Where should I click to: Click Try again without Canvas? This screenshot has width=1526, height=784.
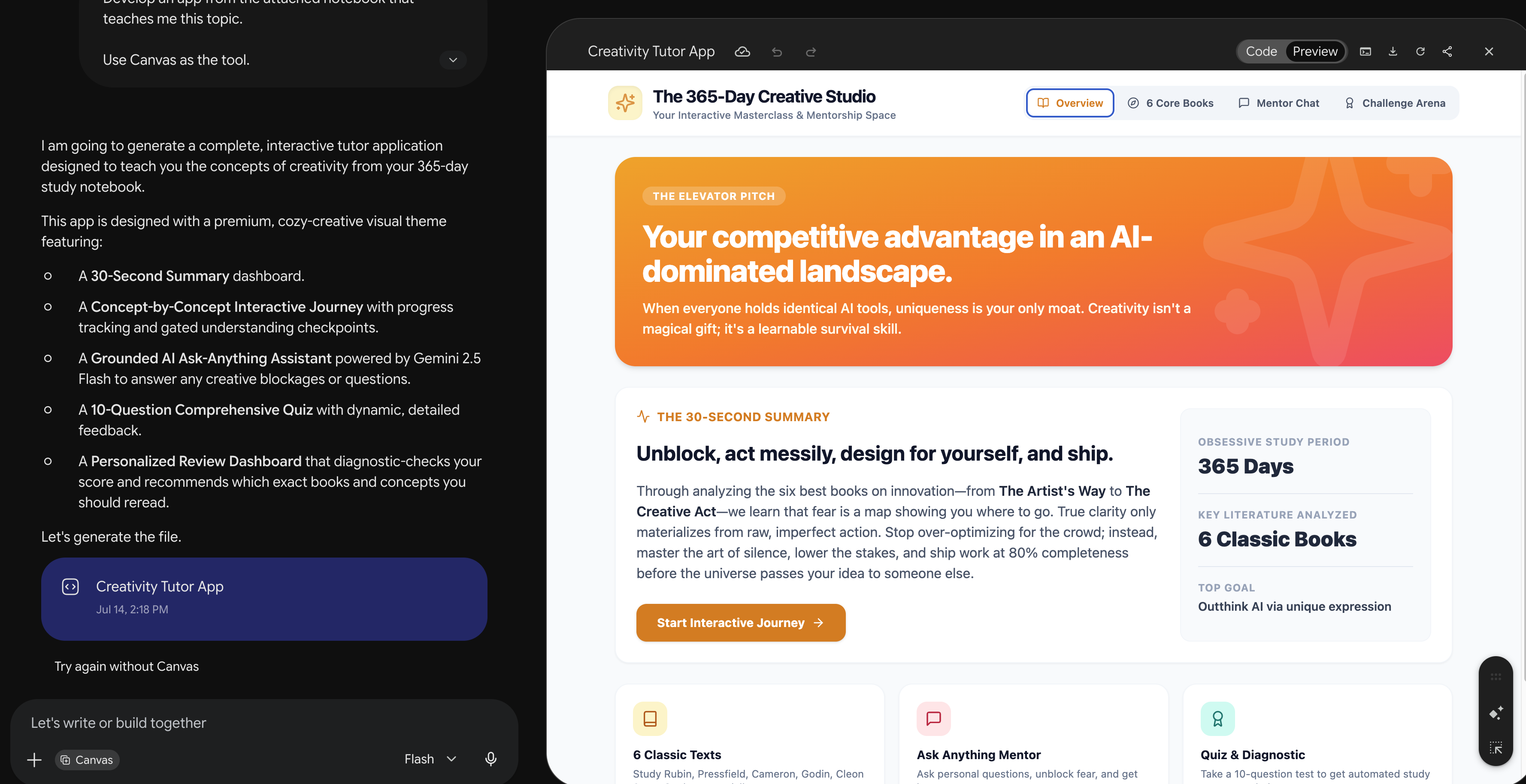[127, 666]
